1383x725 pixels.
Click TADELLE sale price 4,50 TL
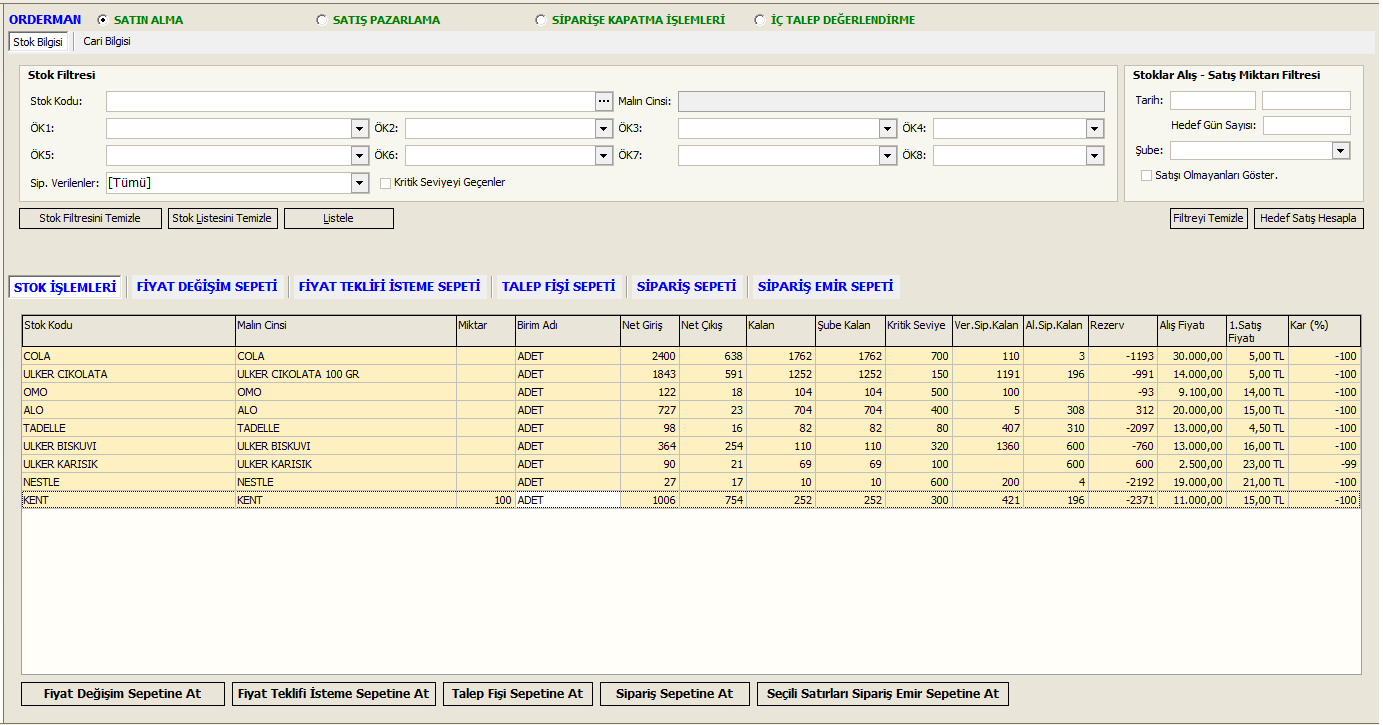tap(1257, 428)
